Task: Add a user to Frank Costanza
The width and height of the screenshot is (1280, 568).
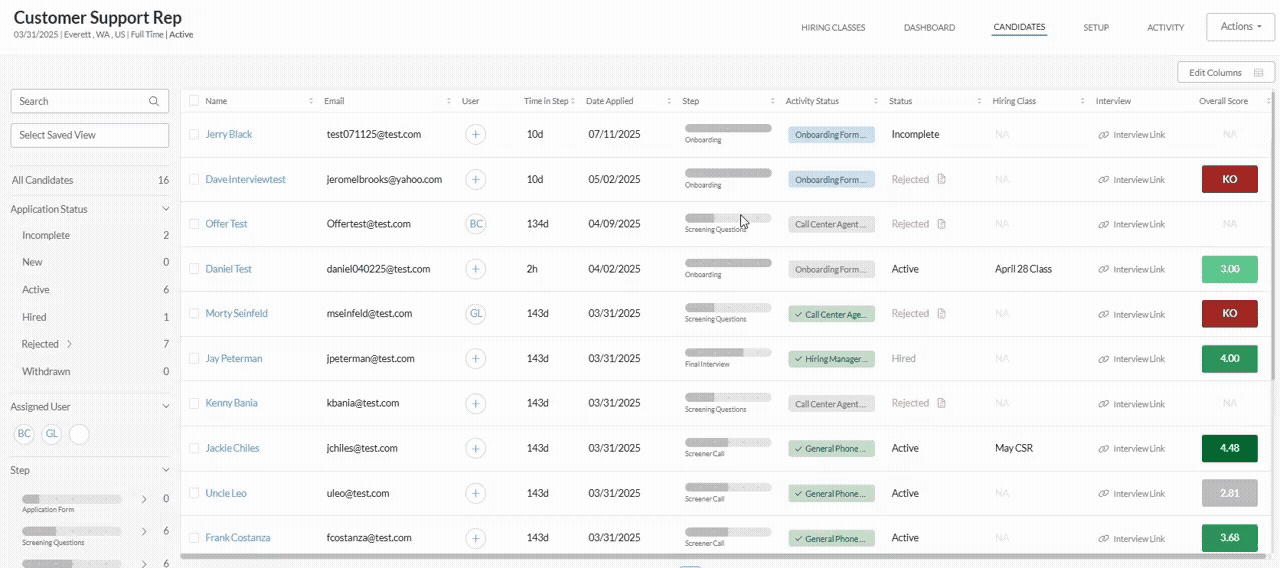Action: (x=476, y=538)
